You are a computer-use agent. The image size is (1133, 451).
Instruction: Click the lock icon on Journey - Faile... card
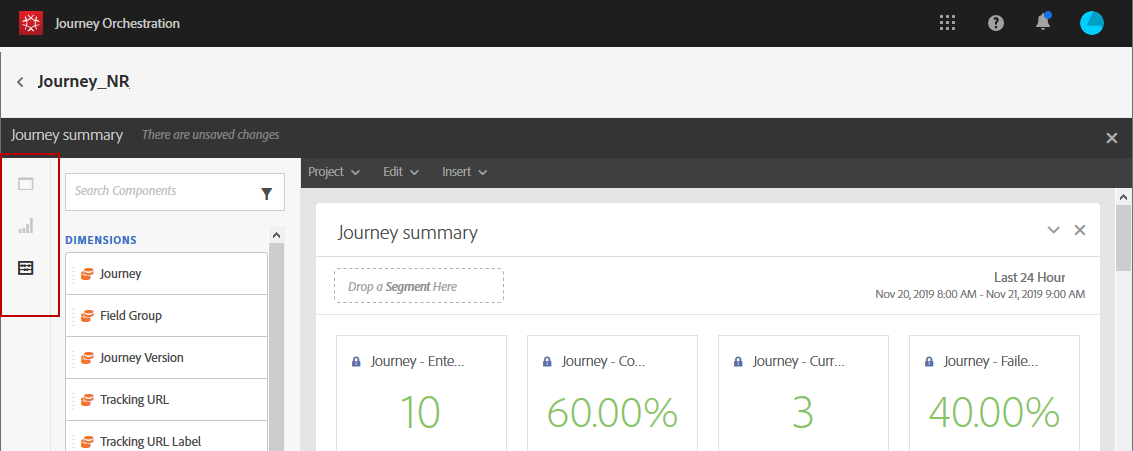click(x=928, y=361)
